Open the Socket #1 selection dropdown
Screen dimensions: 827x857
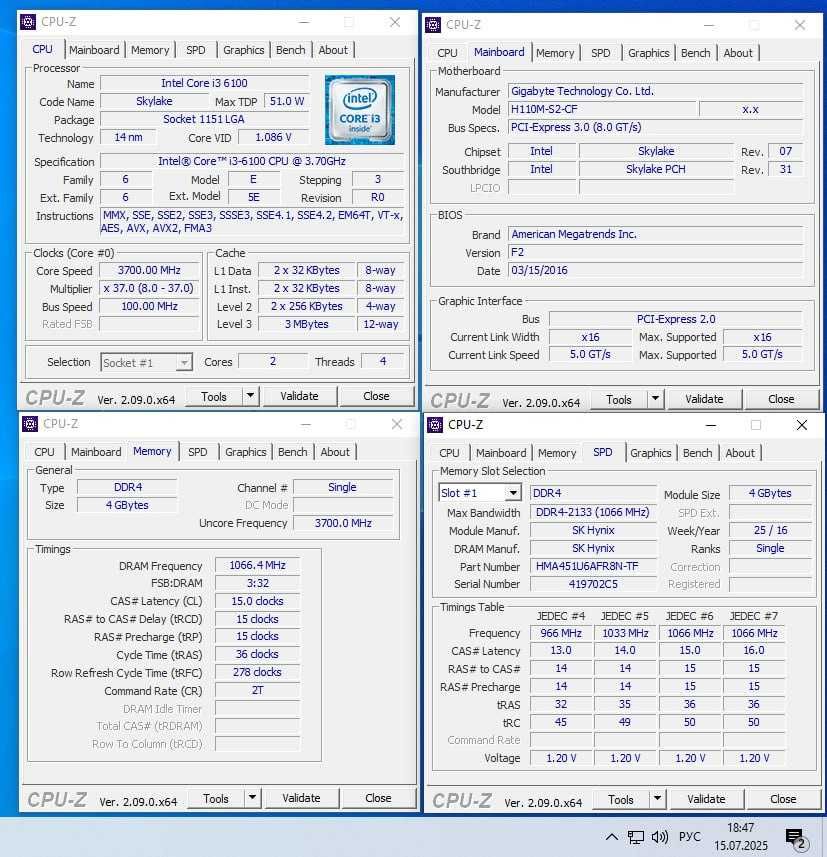pos(146,362)
